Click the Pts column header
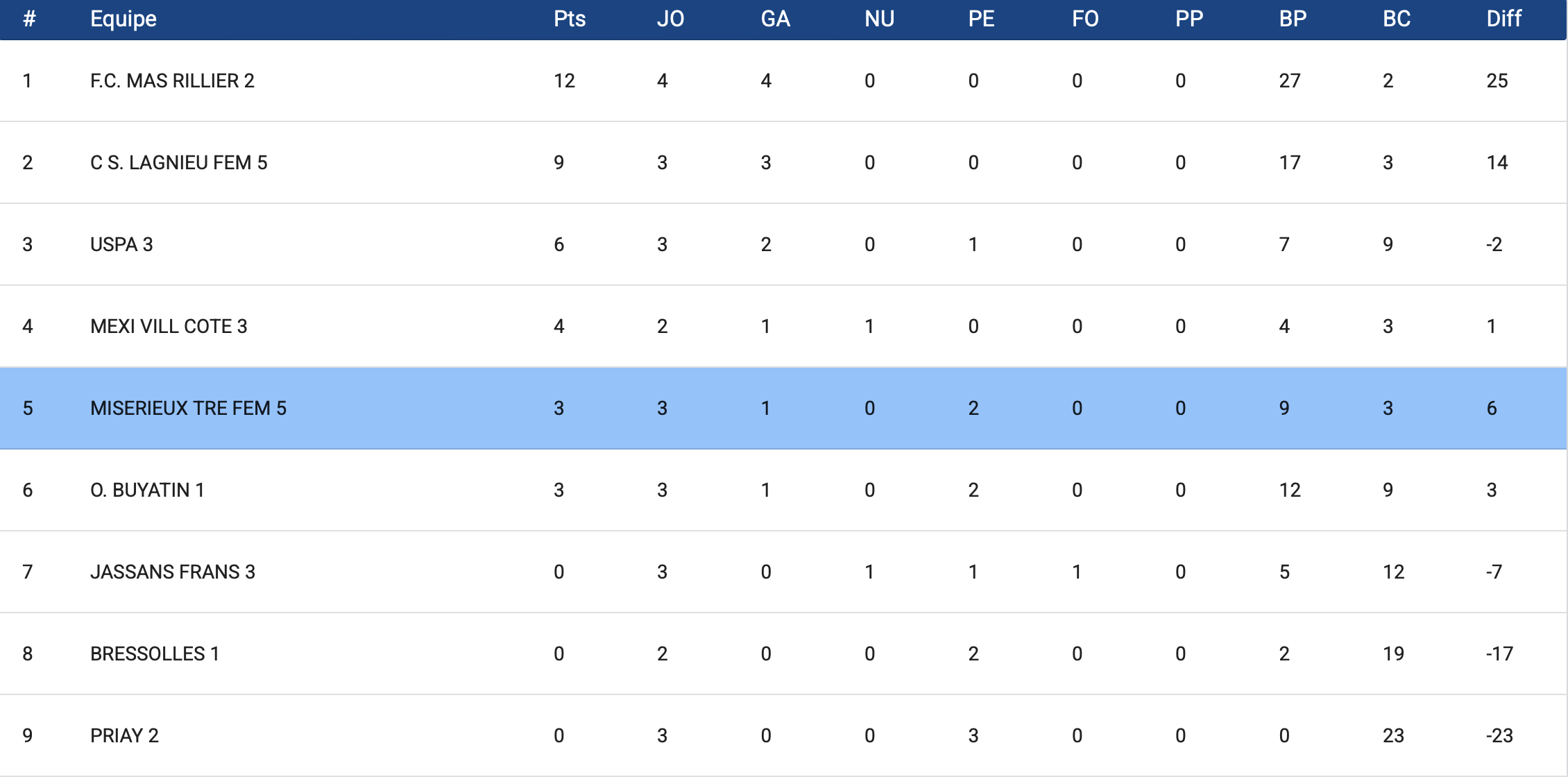1568x777 pixels. coord(569,19)
